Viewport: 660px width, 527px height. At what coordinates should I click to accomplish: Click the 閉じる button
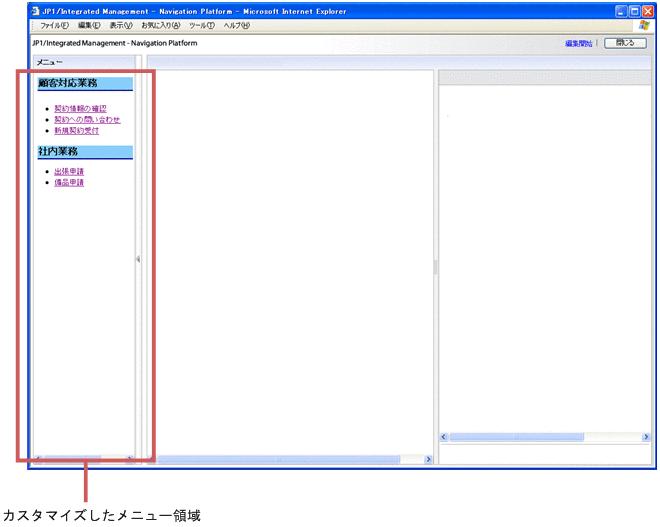click(625, 43)
